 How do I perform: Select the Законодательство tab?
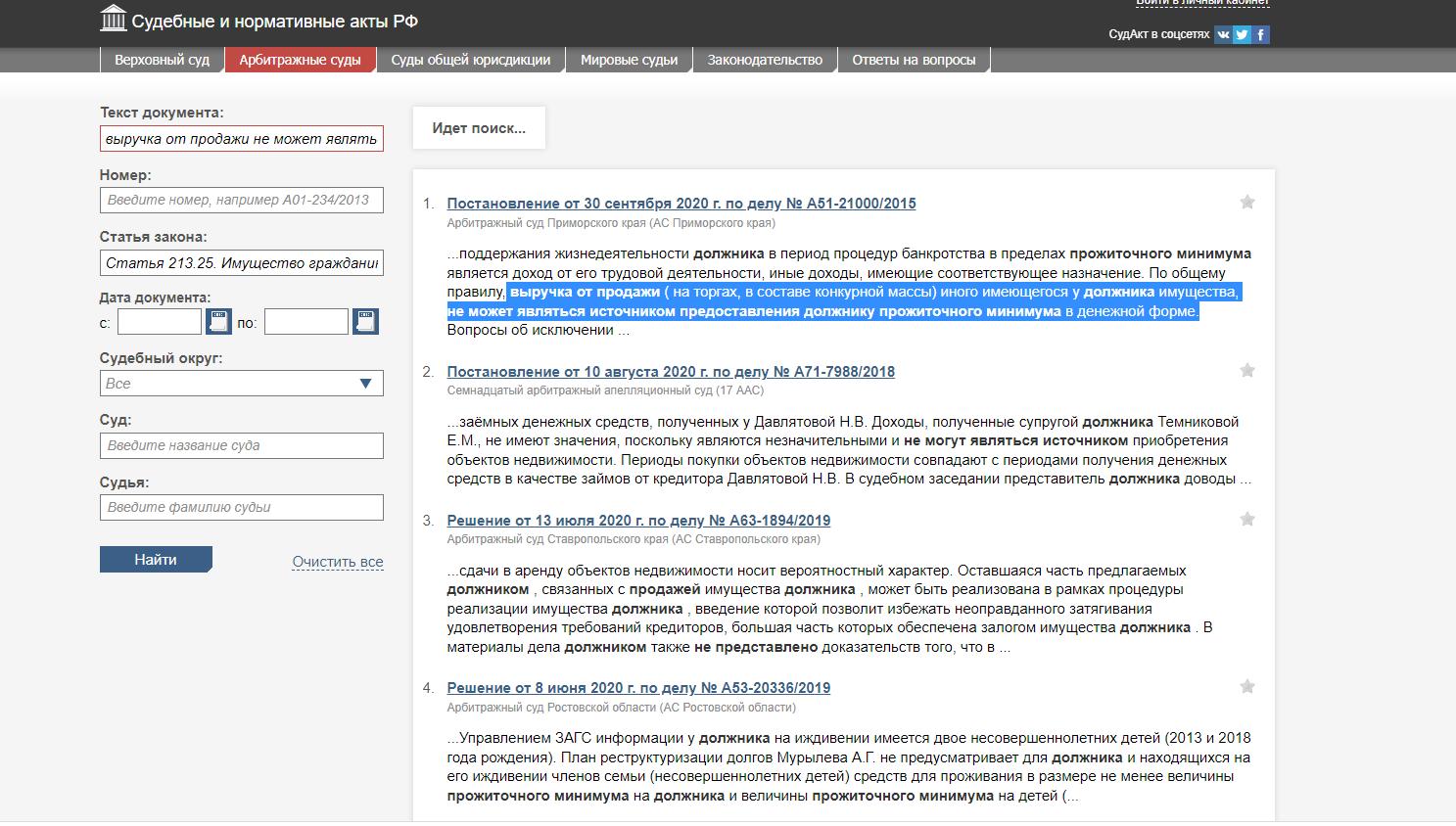[x=765, y=60]
